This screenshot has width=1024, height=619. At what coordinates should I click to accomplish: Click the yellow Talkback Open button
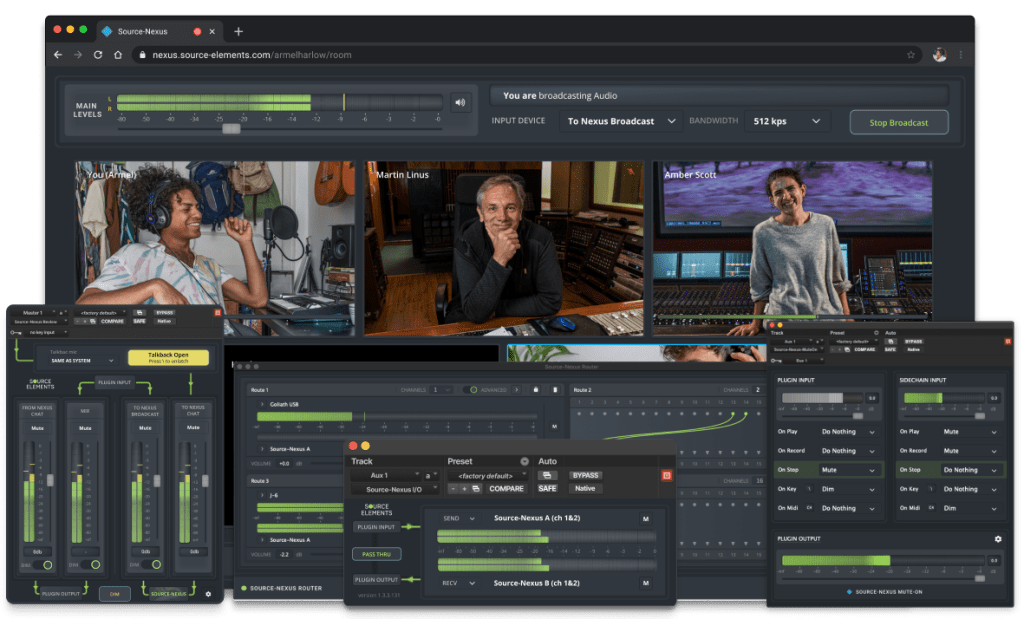[x=168, y=357]
